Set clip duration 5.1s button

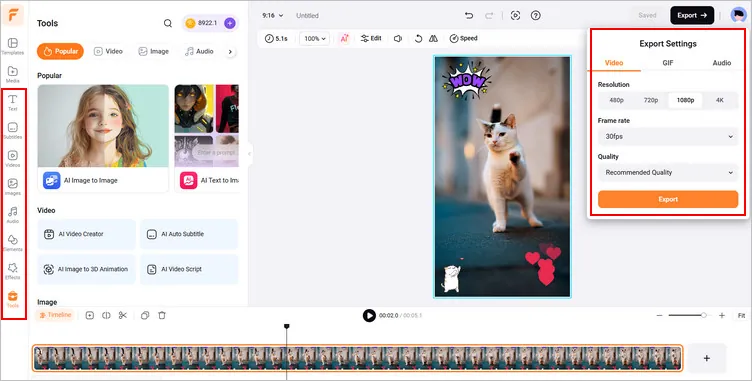tap(276, 38)
